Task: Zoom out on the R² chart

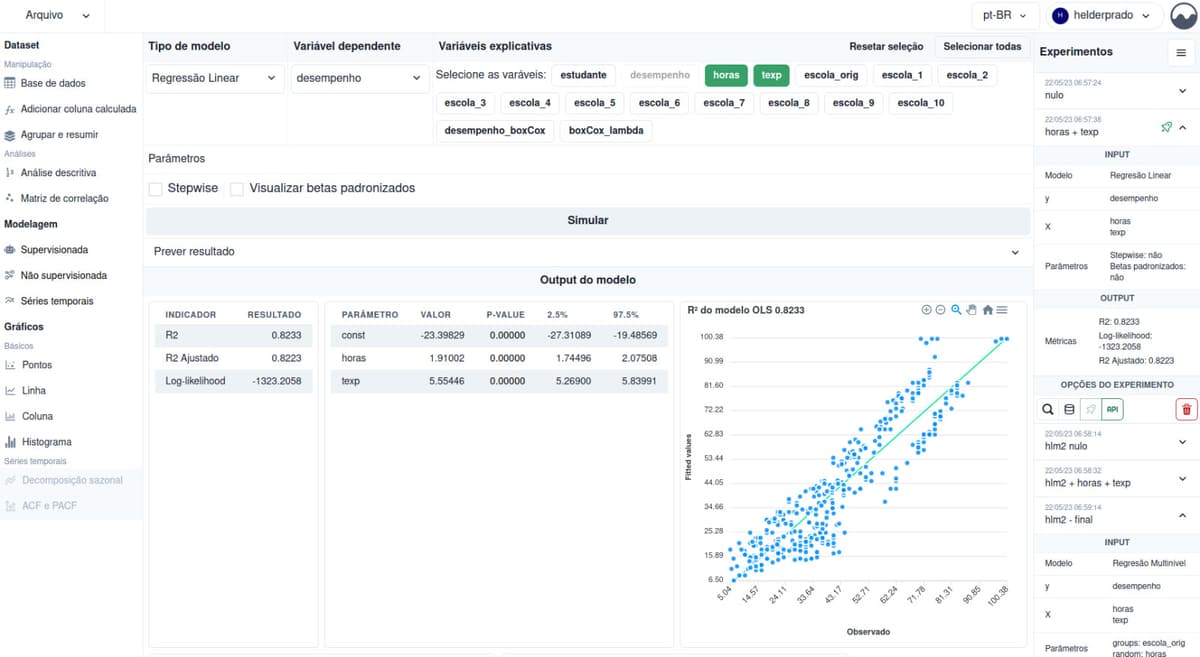Action: click(x=940, y=310)
